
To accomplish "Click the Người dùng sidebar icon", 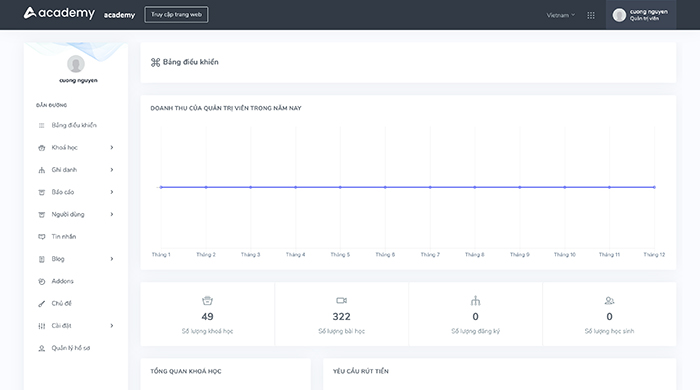I will coord(42,215).
